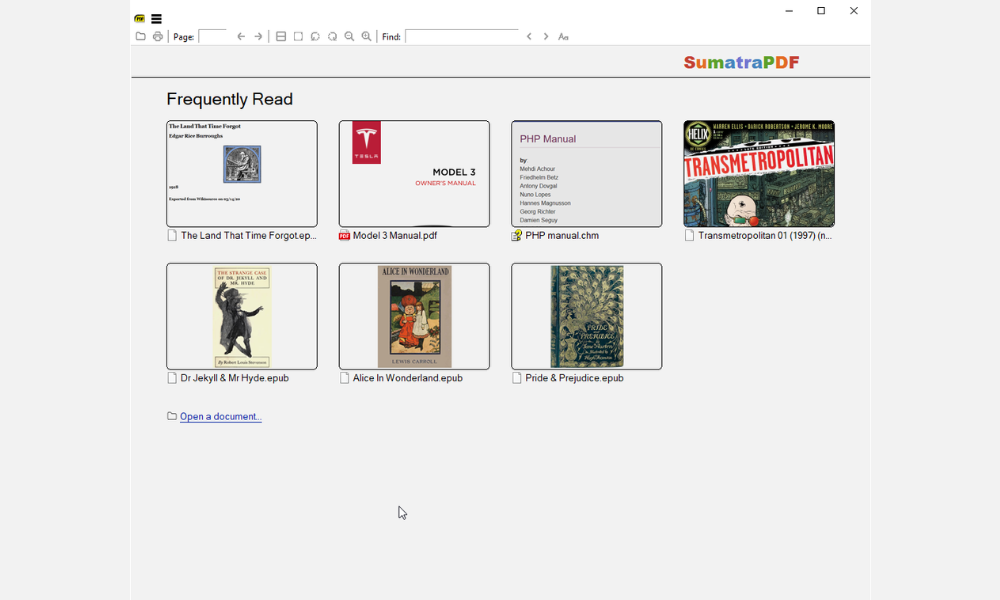Go to previous page arrow

[x=241, y=36]
